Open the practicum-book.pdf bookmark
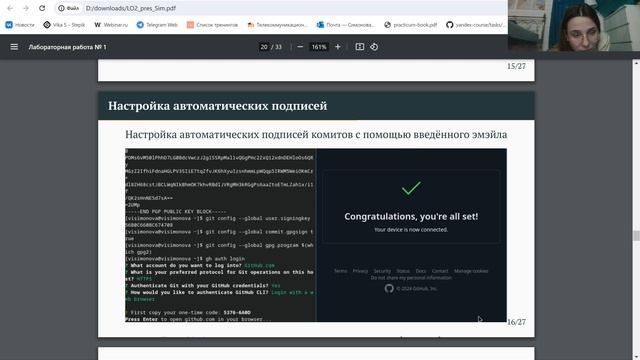This screenshot has width=640, height=360. click(411, 25)
